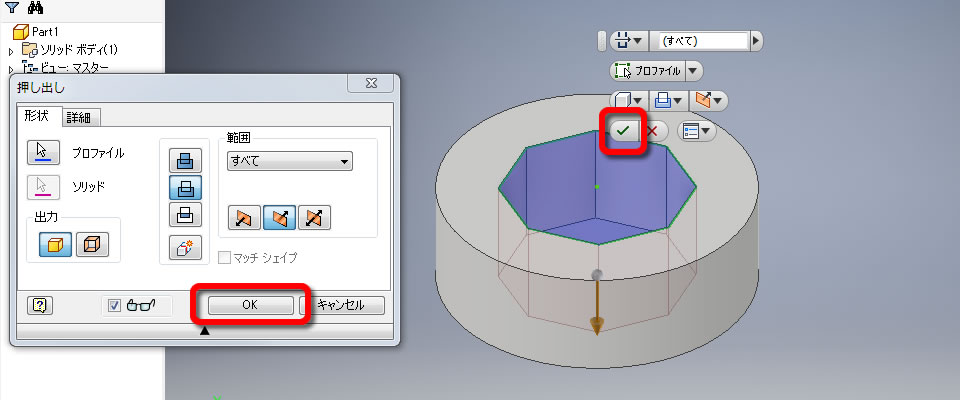Confirm extrusion with the OK button
The width and height of the screenshot is (960, 400).
click(250, 304)
